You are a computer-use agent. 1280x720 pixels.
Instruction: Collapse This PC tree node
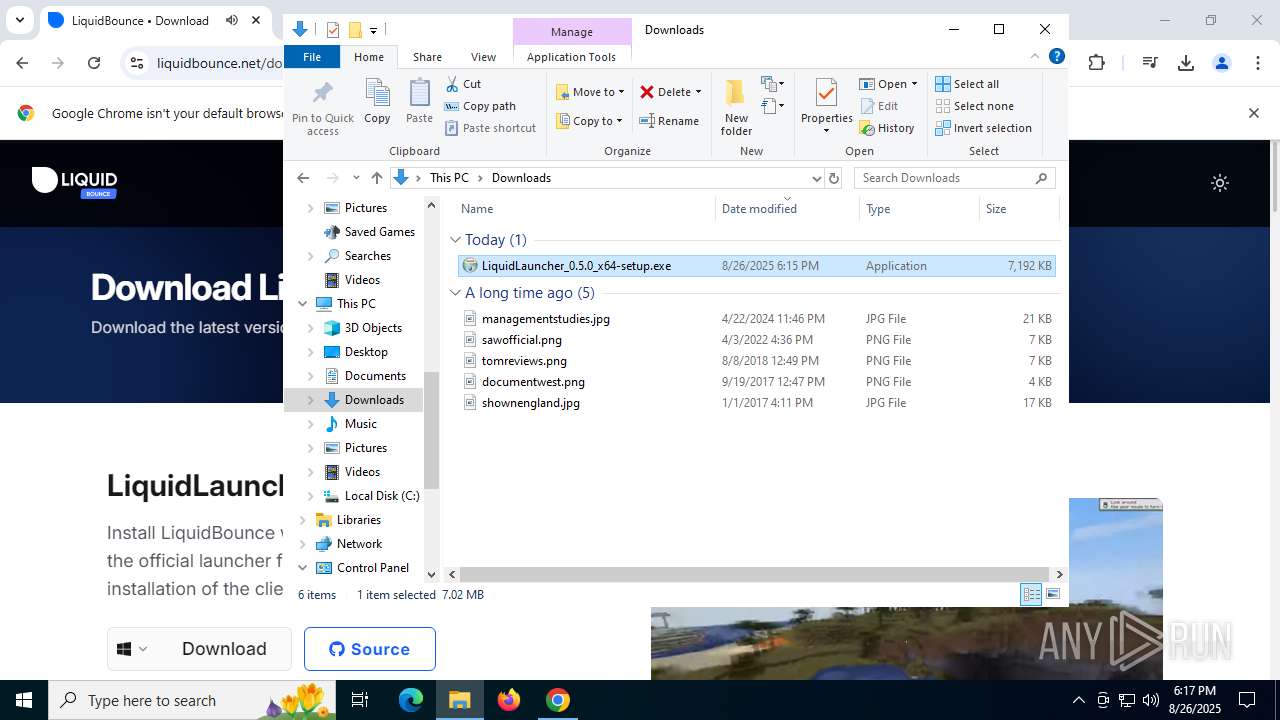click(303, 304)
